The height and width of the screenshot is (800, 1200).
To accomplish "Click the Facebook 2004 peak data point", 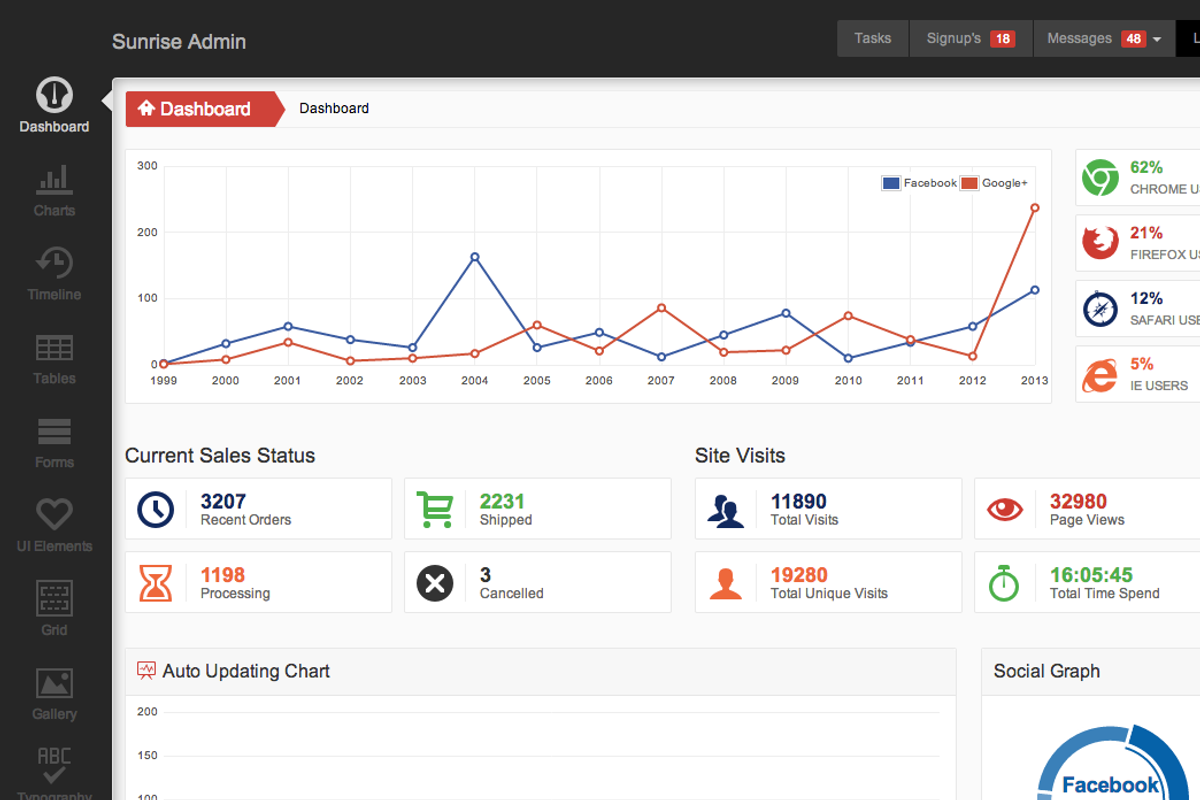I will pos(475,257).
